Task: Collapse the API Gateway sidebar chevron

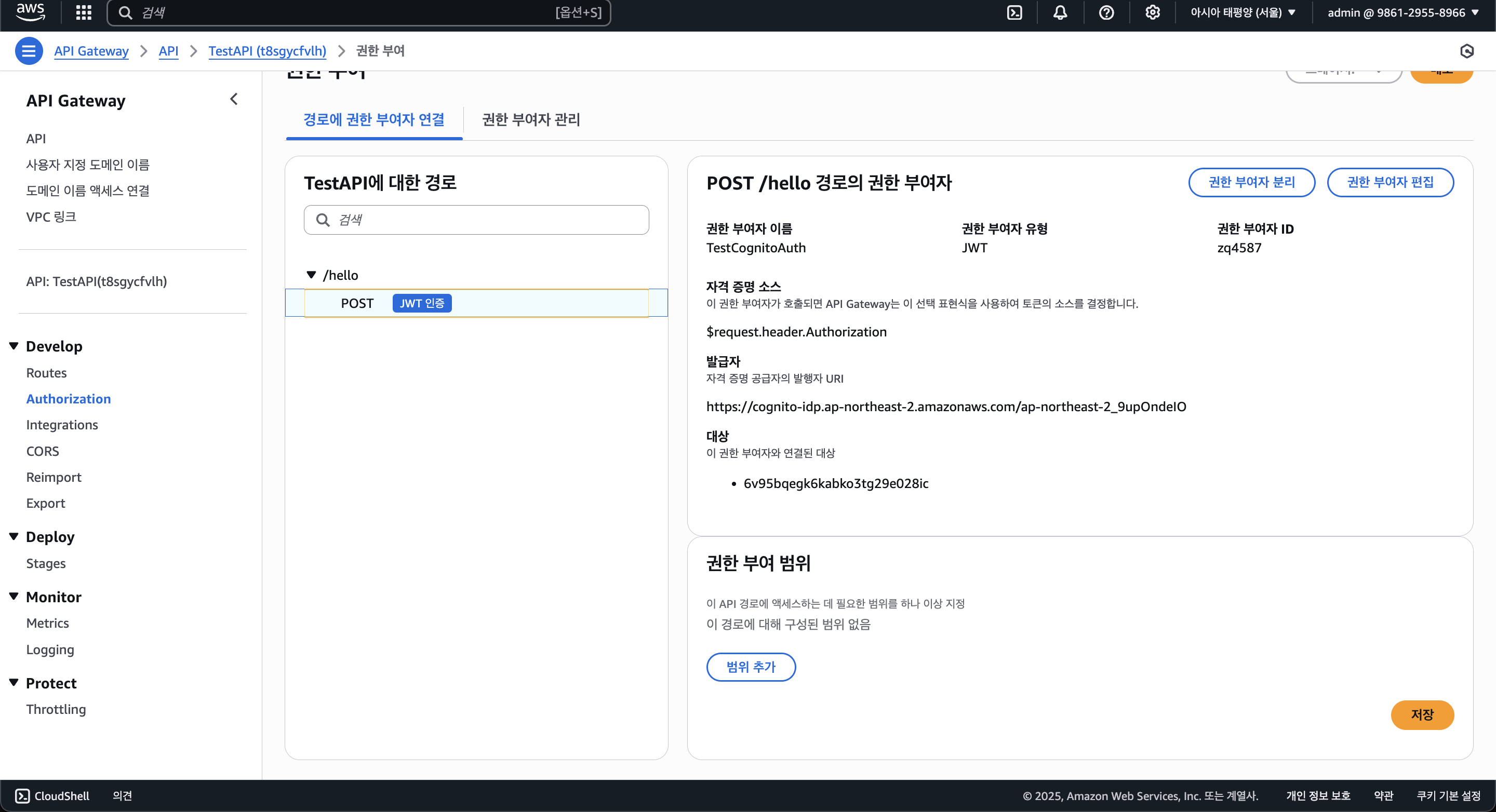Action: point(233,99)
